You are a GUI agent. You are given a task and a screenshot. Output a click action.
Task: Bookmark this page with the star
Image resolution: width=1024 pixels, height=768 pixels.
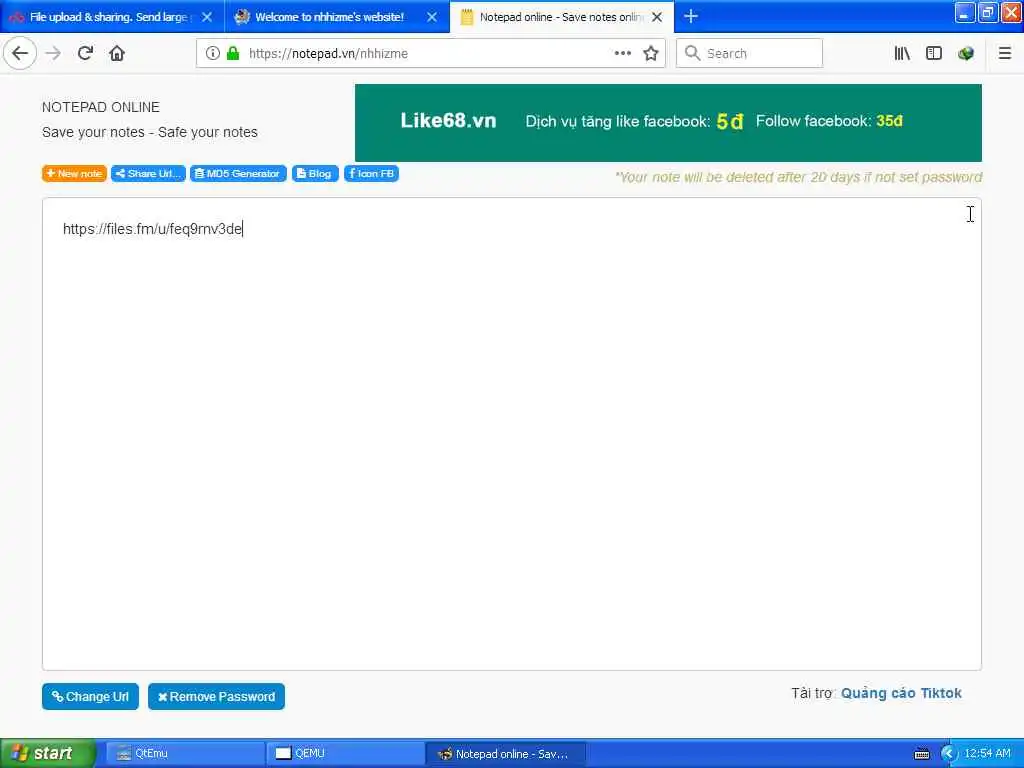[650, 53]
